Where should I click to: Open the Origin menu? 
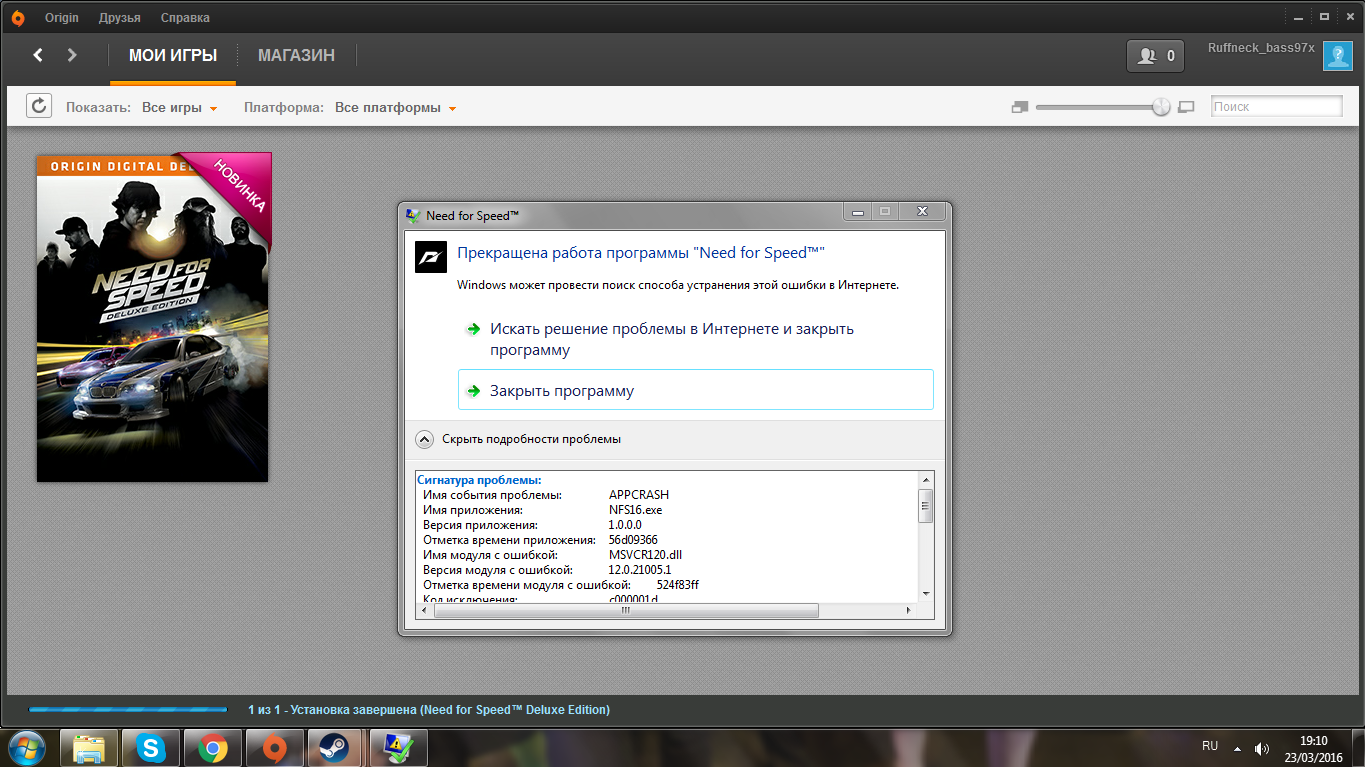point(62,18)
